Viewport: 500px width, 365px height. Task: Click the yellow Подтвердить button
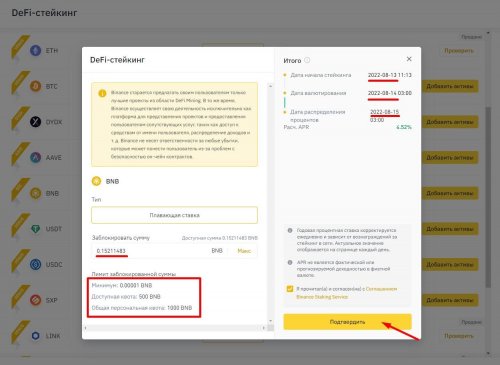[x=347, y=322]
